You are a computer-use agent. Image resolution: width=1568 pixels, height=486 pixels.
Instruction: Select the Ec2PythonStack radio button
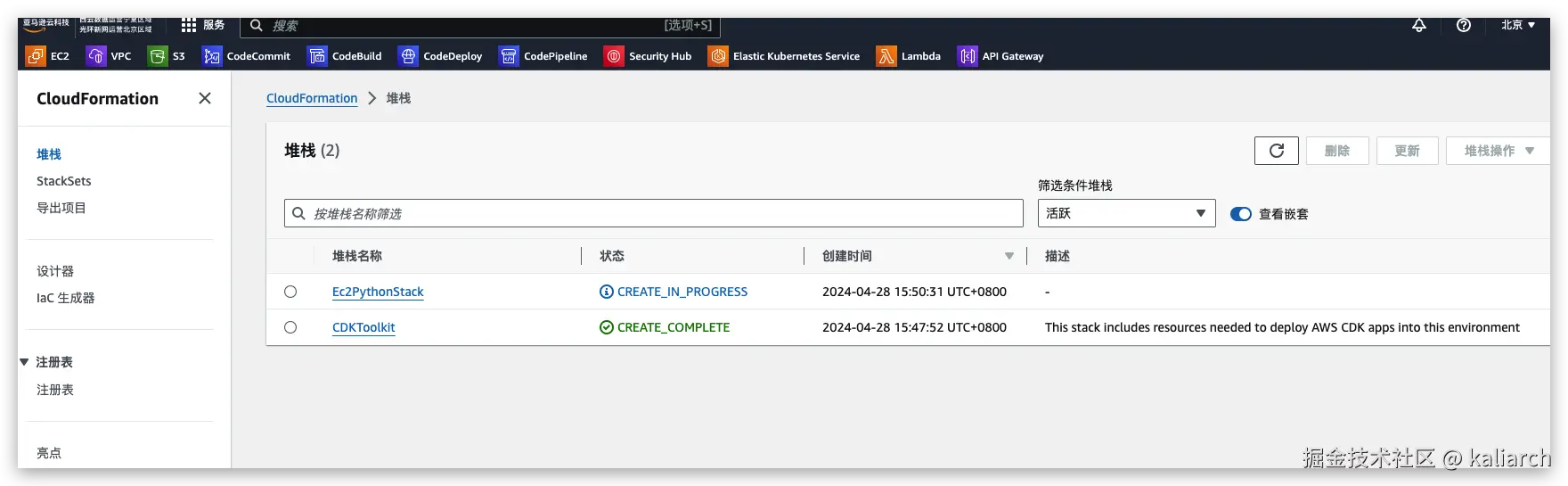pyautogui.click(x=290, y=292)
